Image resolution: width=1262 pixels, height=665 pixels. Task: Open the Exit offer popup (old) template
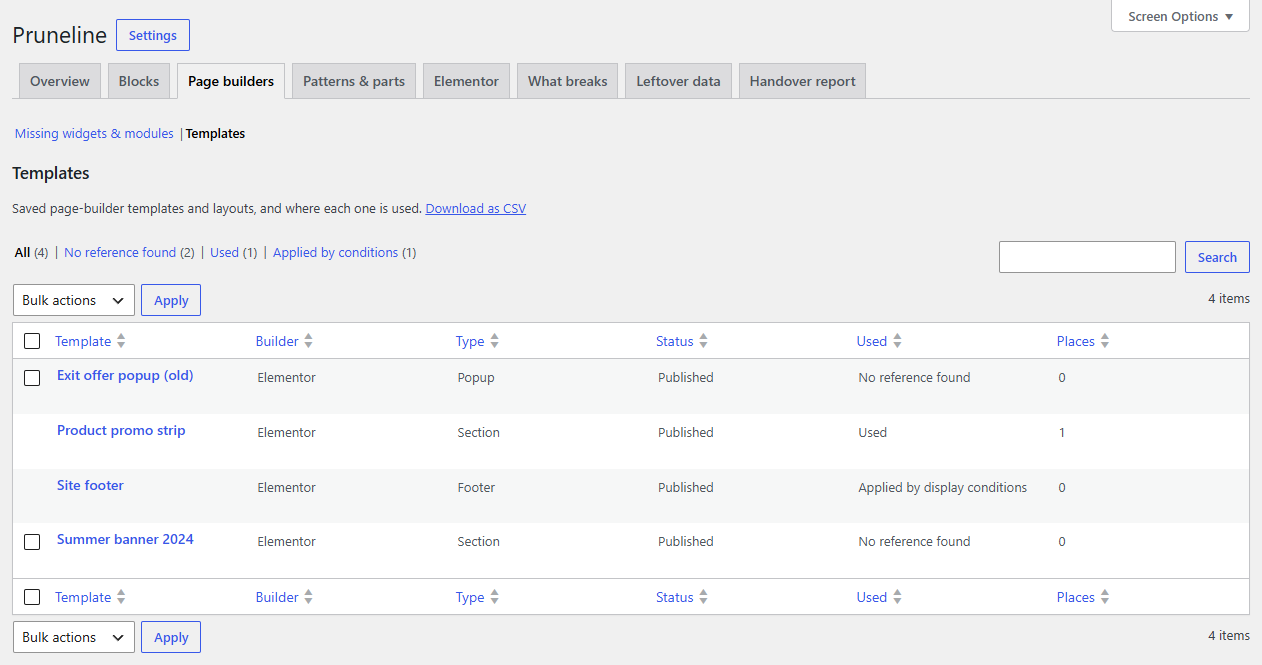point(125,376)
